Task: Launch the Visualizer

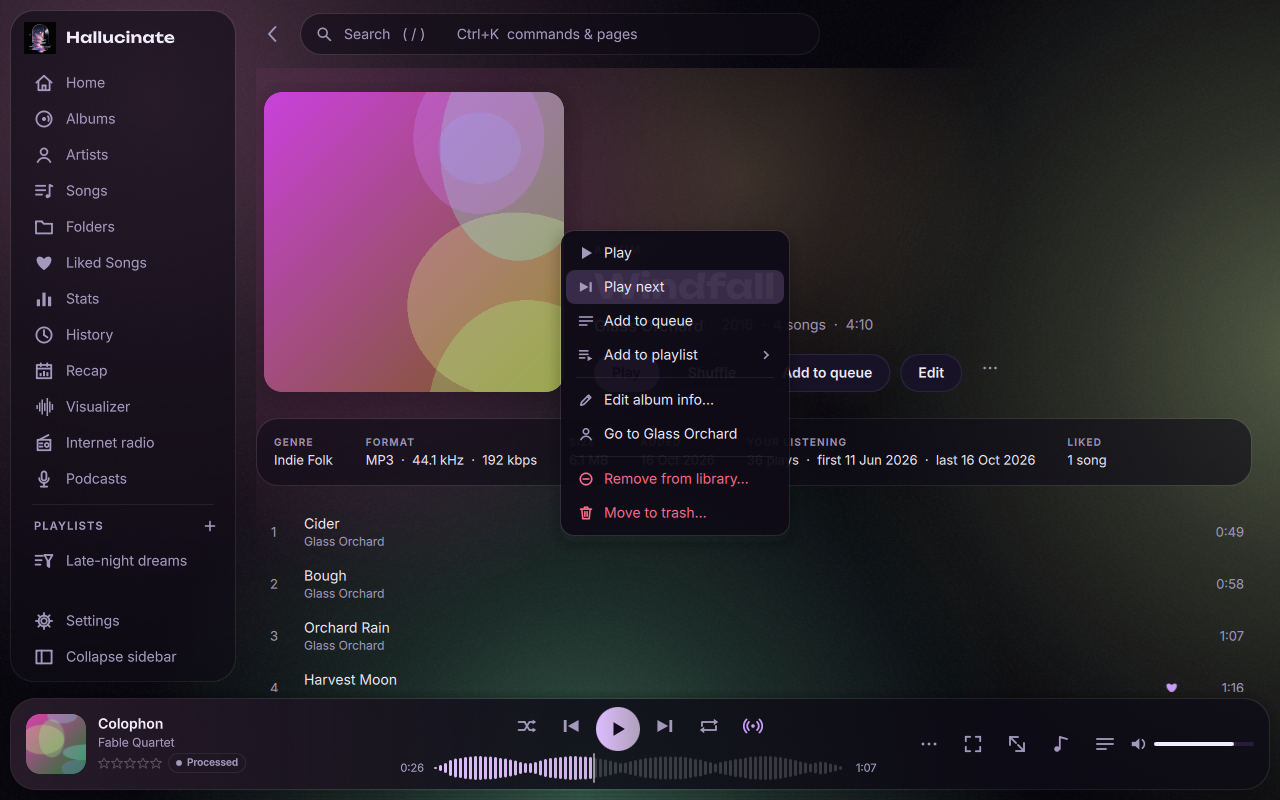Action: point(123,407)
